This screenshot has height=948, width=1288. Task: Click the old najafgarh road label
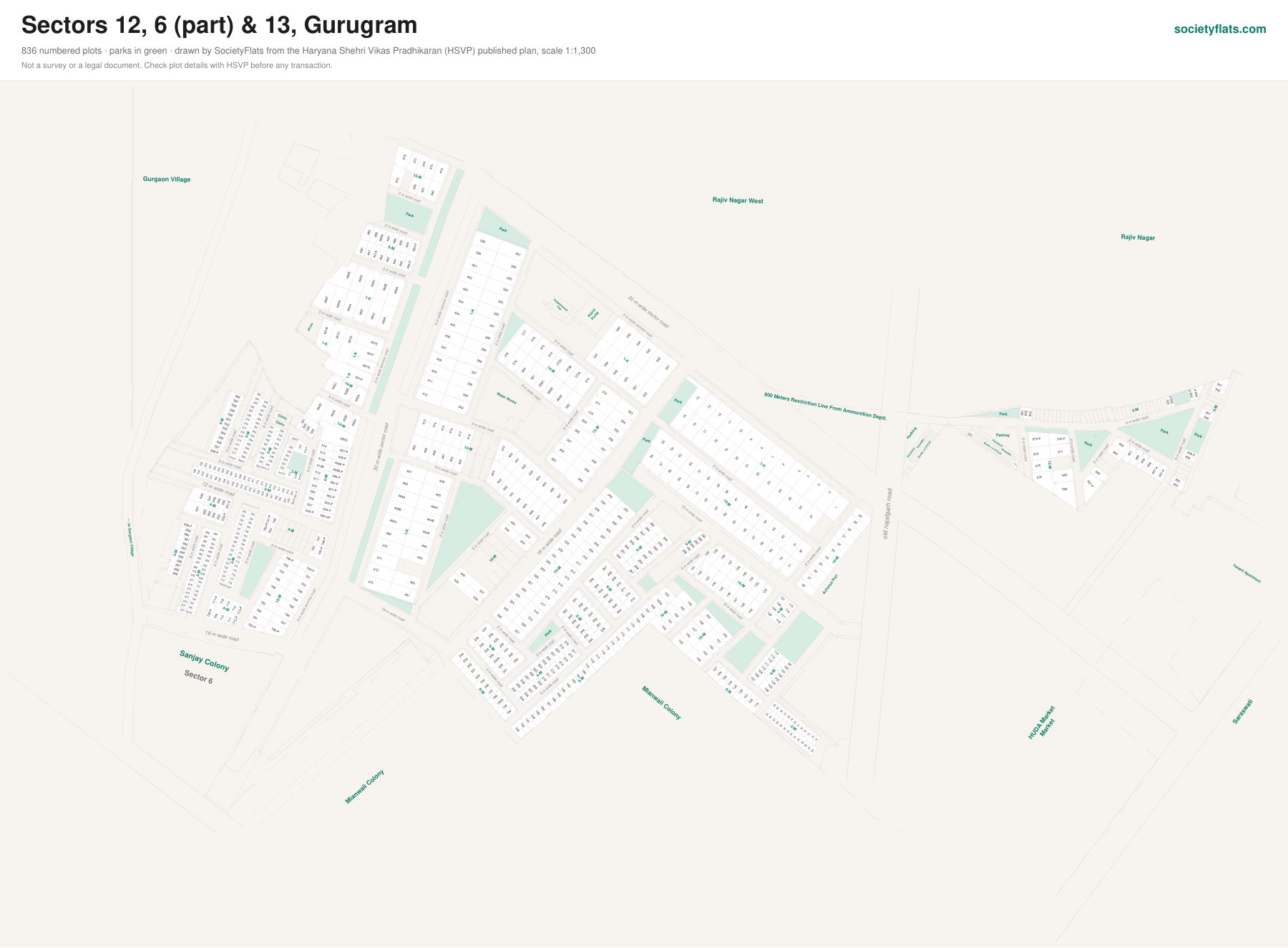[x=887, y=513]
